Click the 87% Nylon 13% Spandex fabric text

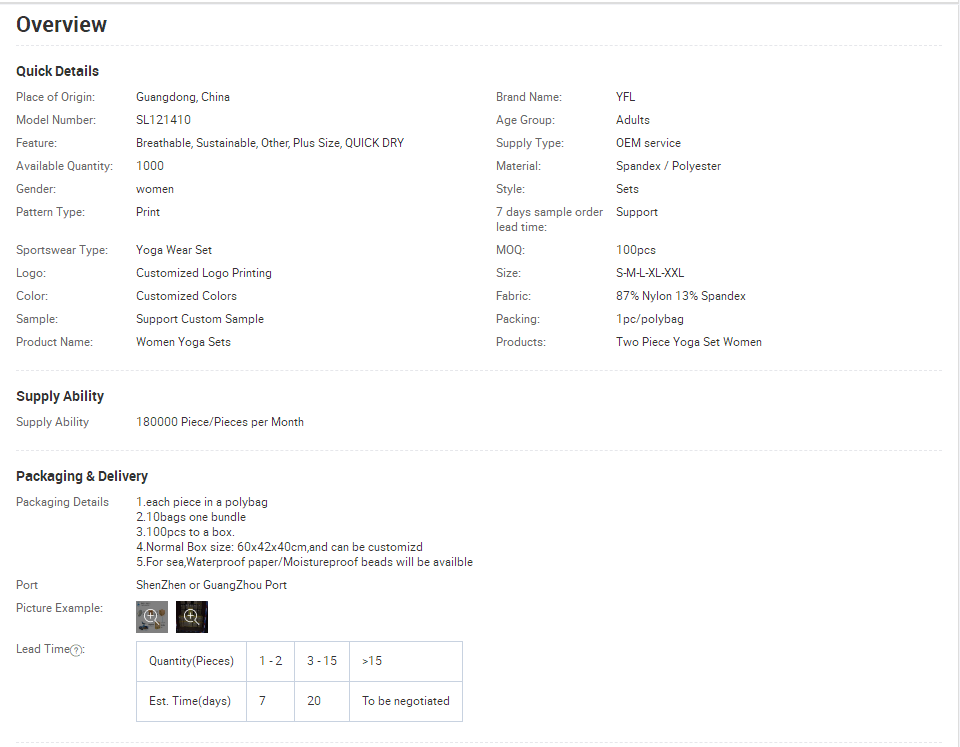coord(680,296)
